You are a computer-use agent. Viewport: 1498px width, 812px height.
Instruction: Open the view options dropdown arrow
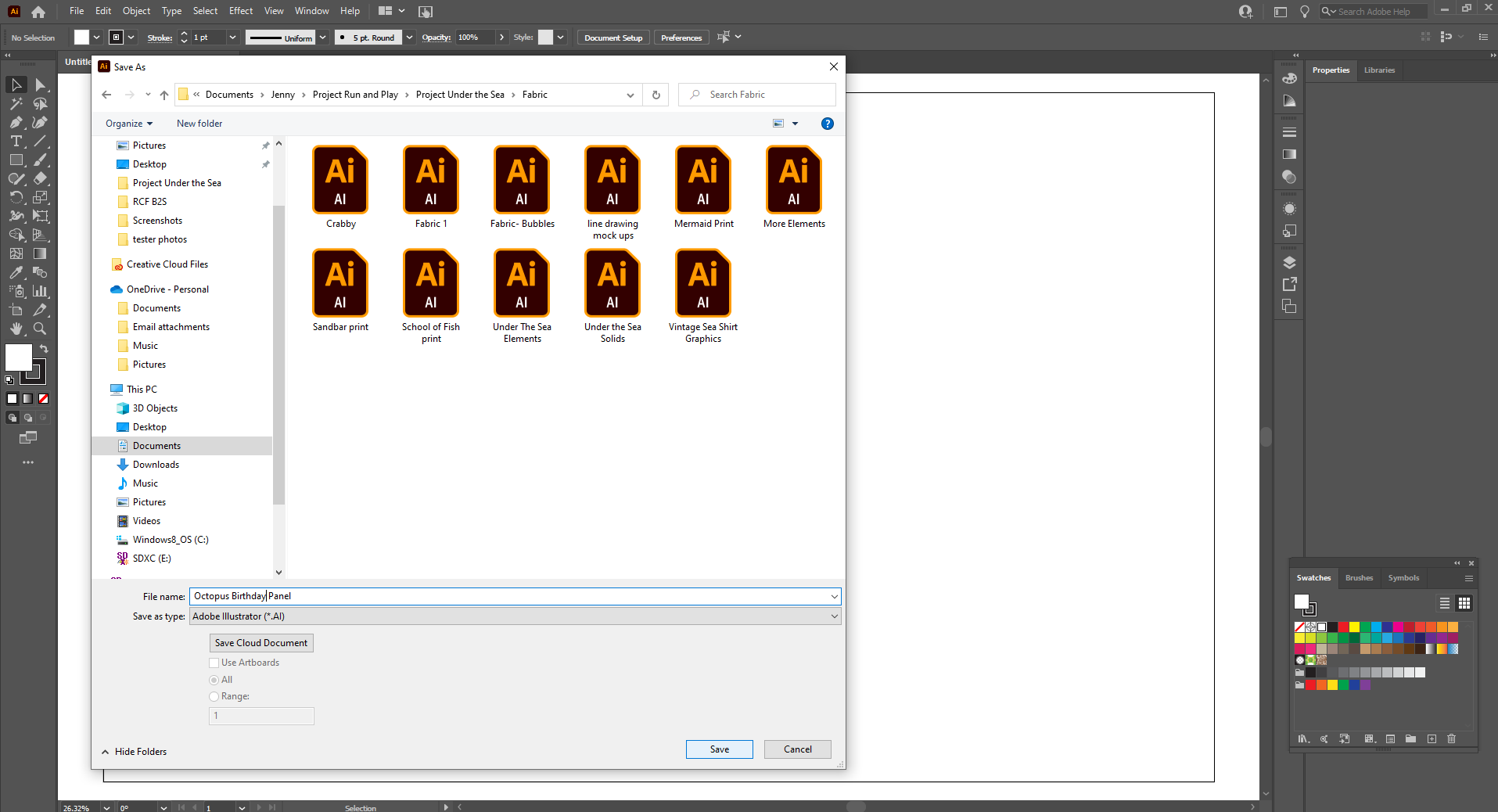[796, 124]
